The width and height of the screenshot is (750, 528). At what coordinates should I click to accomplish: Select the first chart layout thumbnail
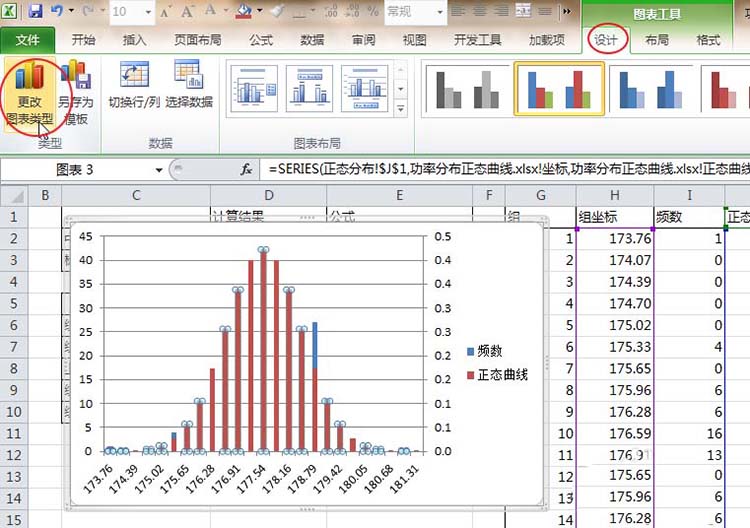254,88
